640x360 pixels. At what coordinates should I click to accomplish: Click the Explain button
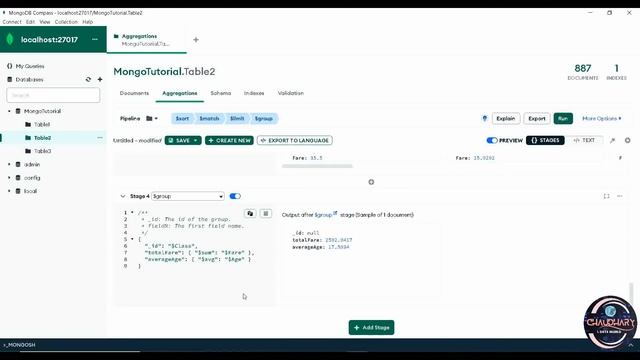point(506,118)
